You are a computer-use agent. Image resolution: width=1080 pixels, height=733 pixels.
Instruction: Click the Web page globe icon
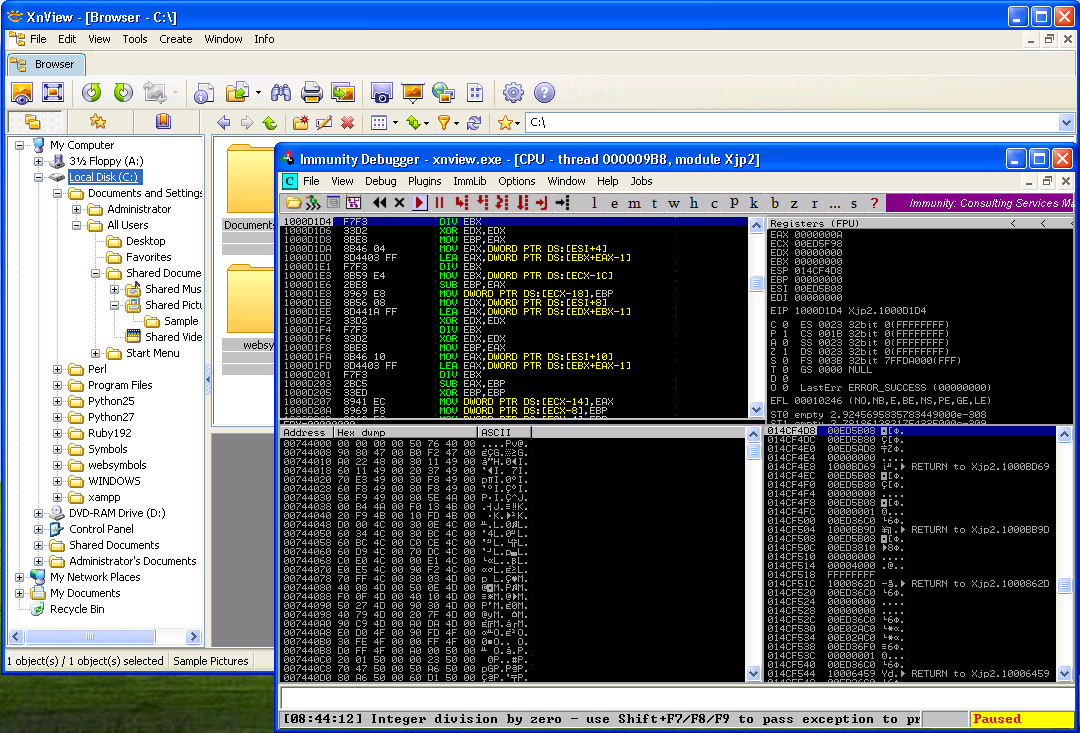tap(444, 93)
